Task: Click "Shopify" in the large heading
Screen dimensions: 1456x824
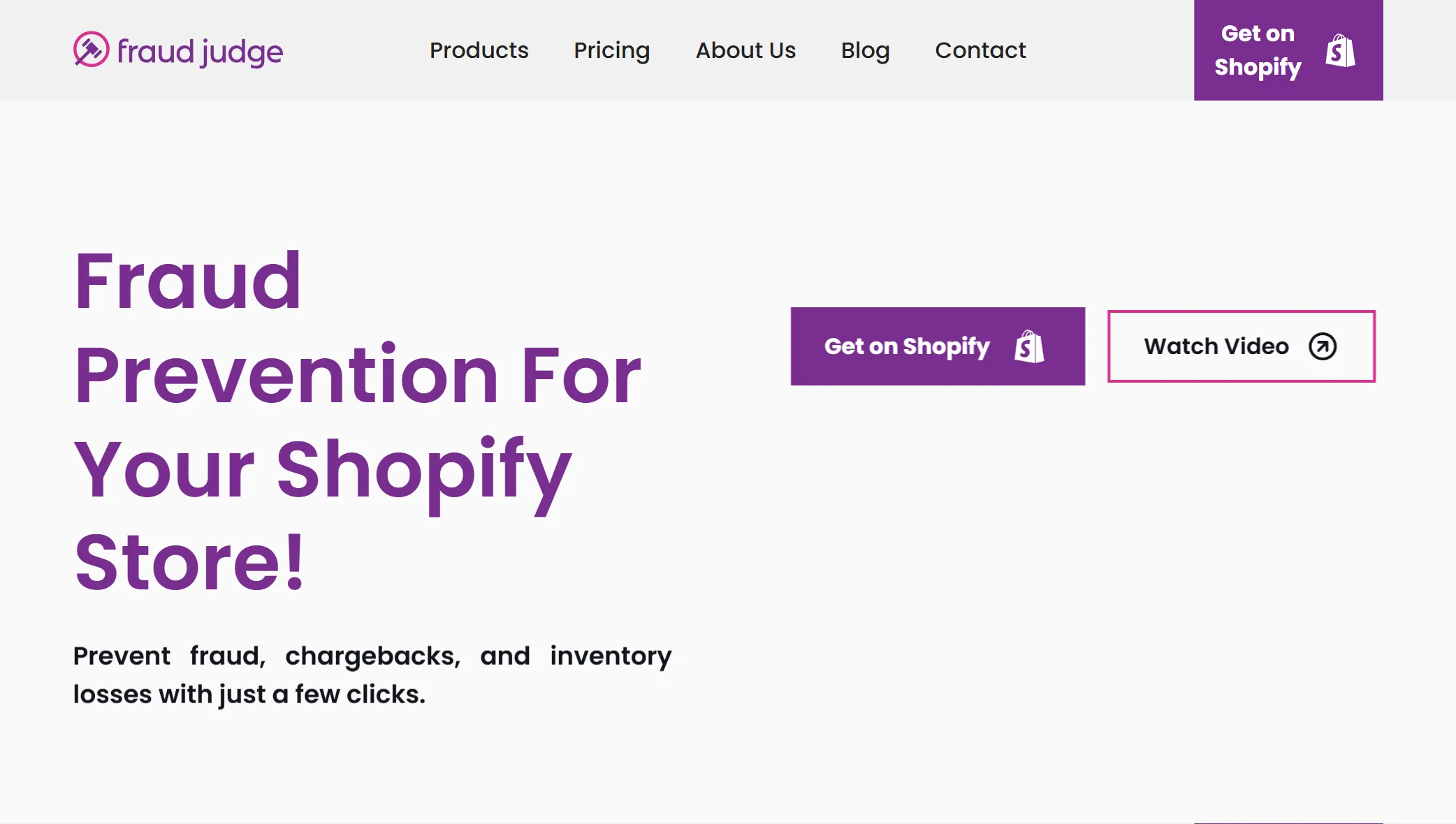Action: point(424,469)
